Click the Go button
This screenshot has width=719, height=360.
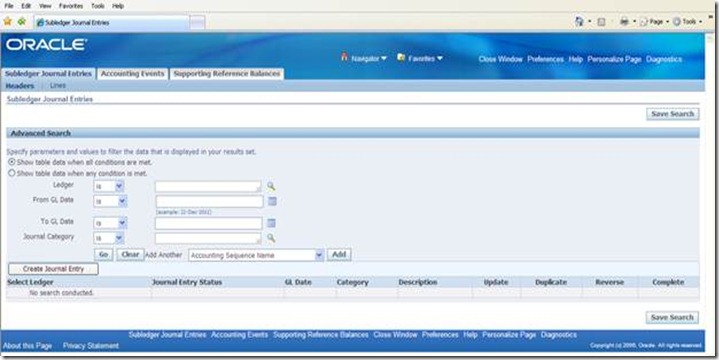pyautogui.click(x=104, y=255)
